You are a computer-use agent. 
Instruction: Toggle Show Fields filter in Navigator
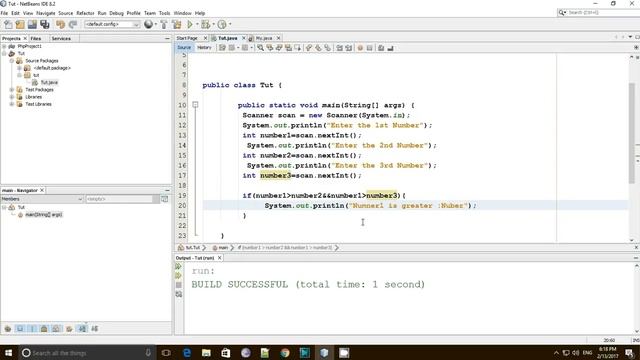coord(20,329)
